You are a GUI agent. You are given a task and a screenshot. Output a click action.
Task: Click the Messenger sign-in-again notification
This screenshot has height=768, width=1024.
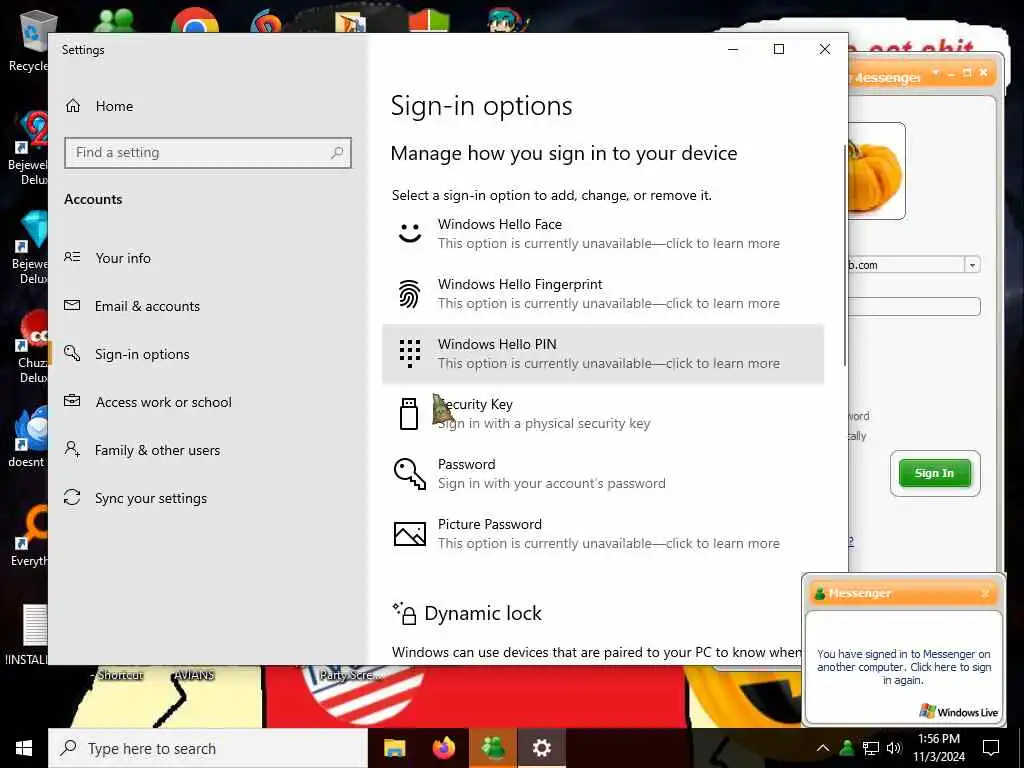coord(904,667)
